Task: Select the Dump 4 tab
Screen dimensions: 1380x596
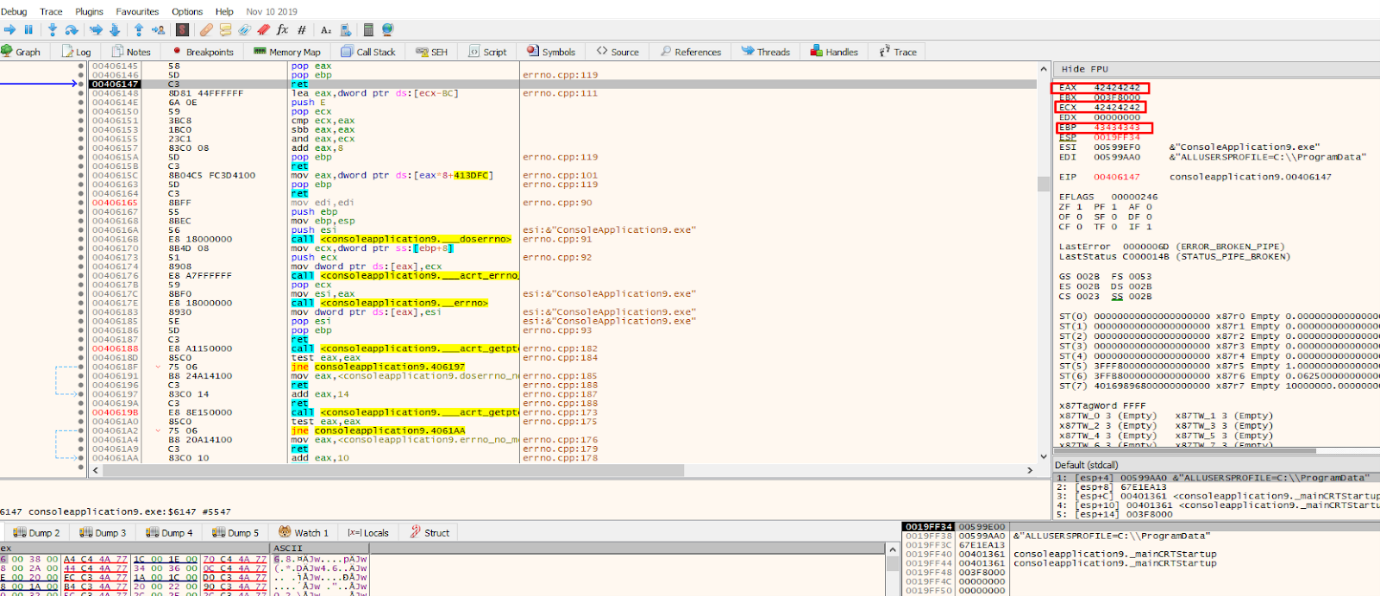Action: click(x=169, y=533)
